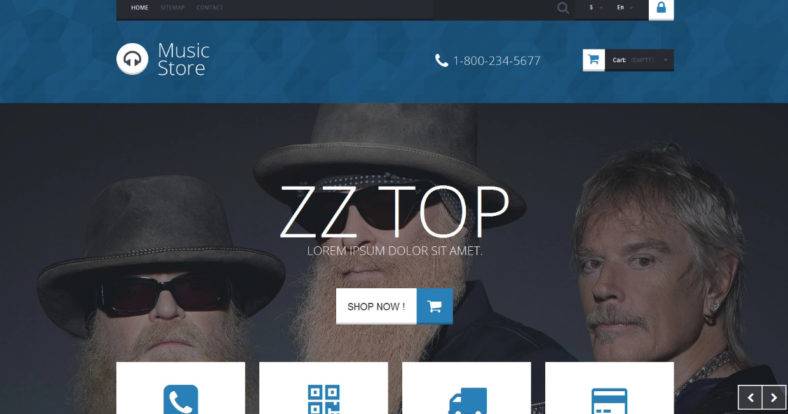
Task: Show previous slide with left arrow
Action: [750, 398]
